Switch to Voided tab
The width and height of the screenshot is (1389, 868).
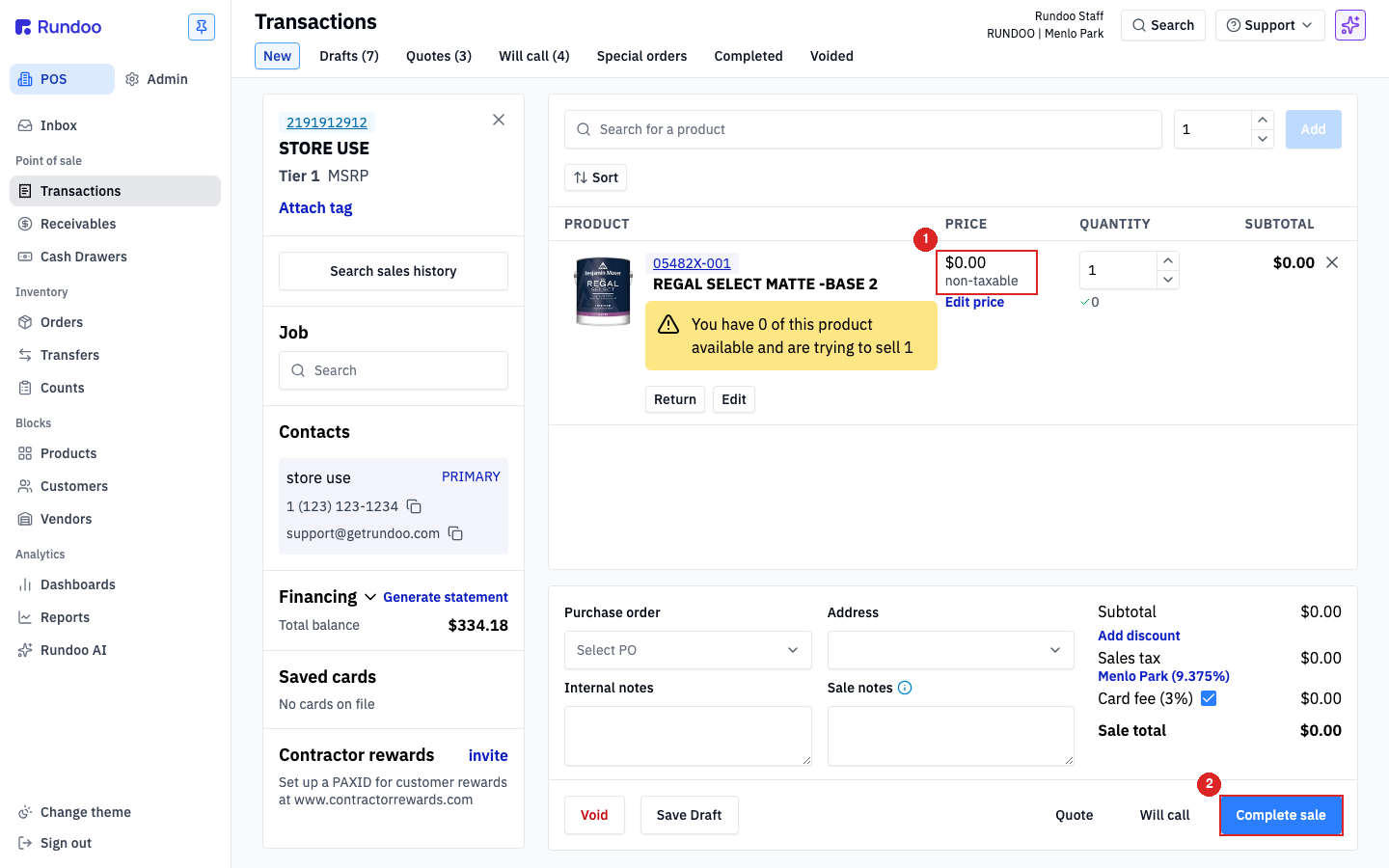pyautogui.click(x=831, y=56)
